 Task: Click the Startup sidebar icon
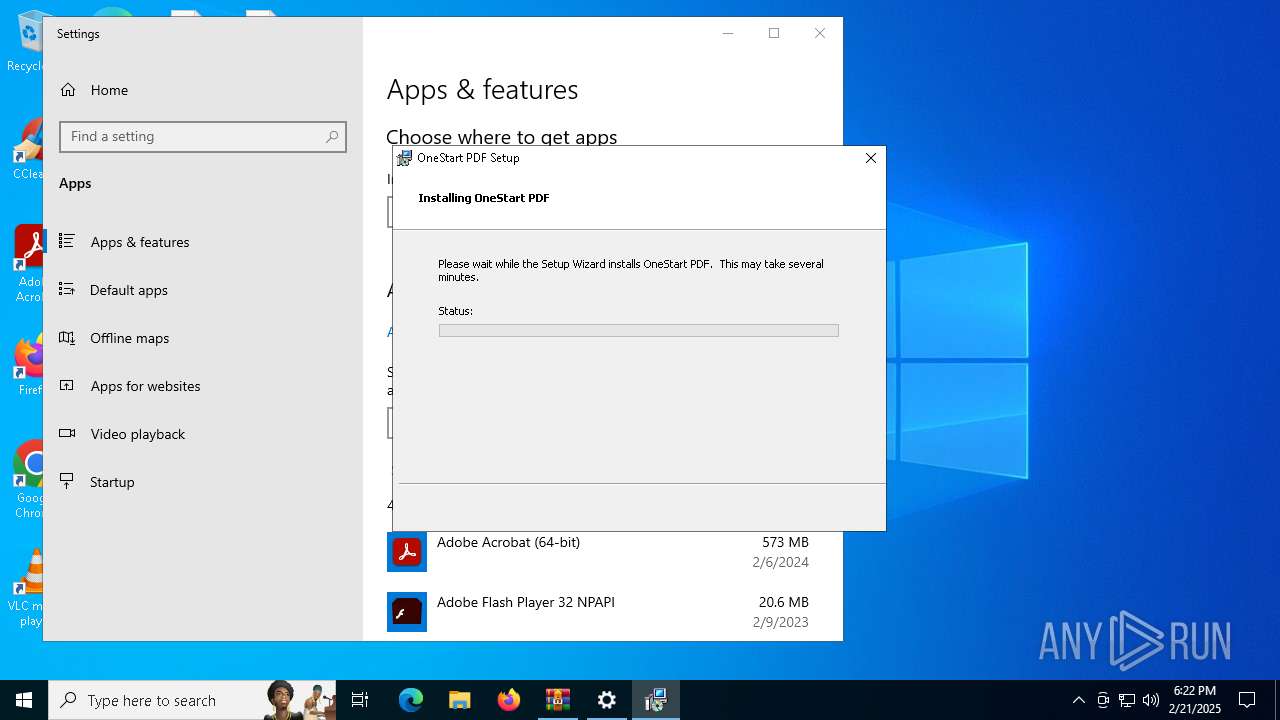point(67,481)
